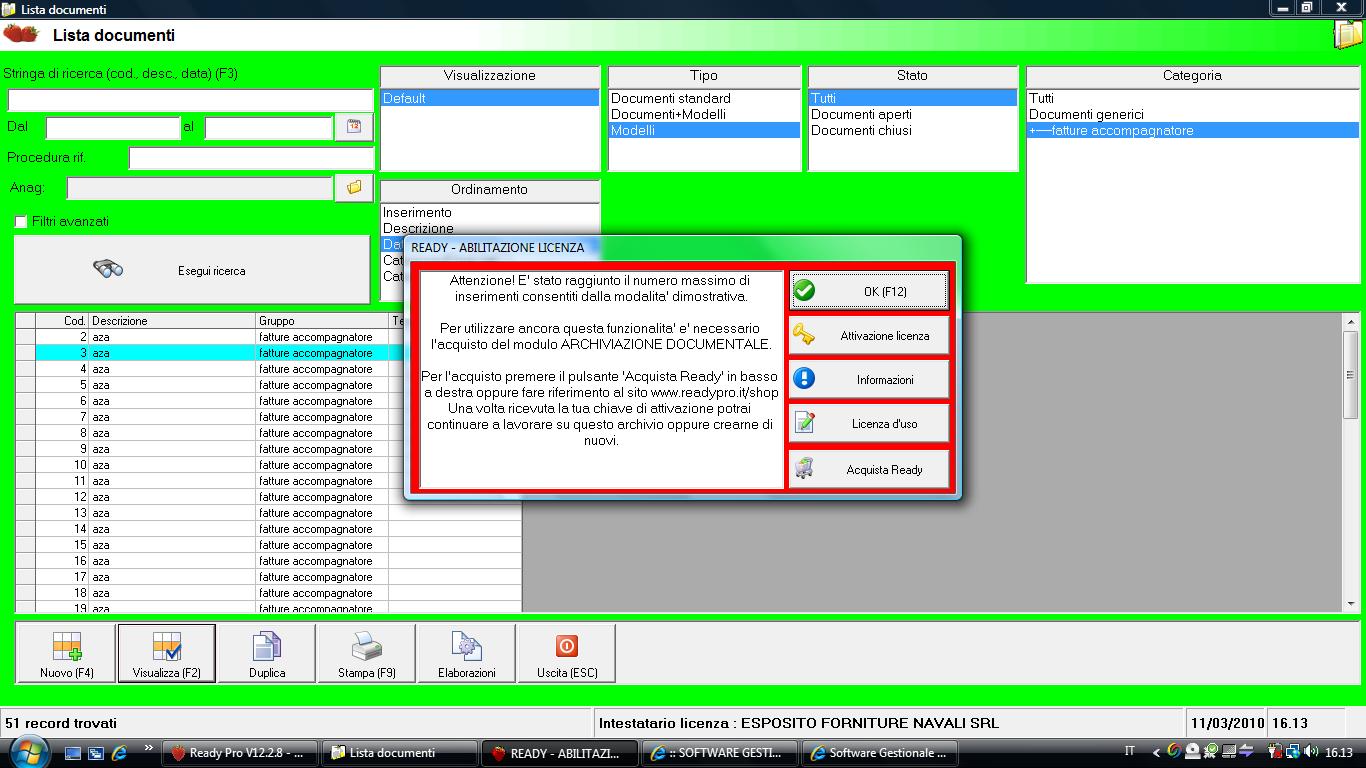This screenshot has height=768, width=1366.
Task: Open the Elaborazioni tools button
Action: click(467, 654)
